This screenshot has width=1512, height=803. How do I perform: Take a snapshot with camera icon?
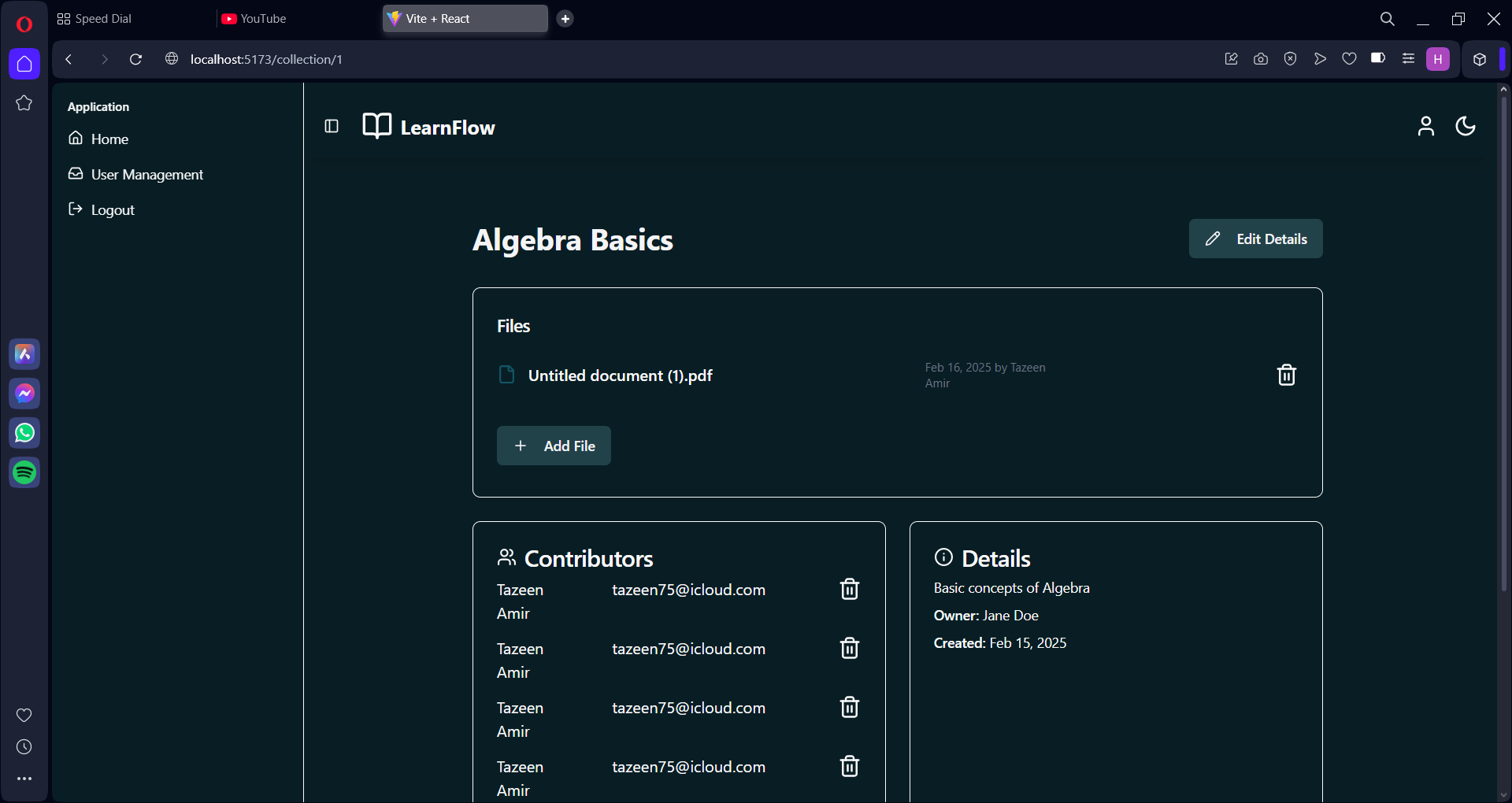click(x=1261, y=59)
